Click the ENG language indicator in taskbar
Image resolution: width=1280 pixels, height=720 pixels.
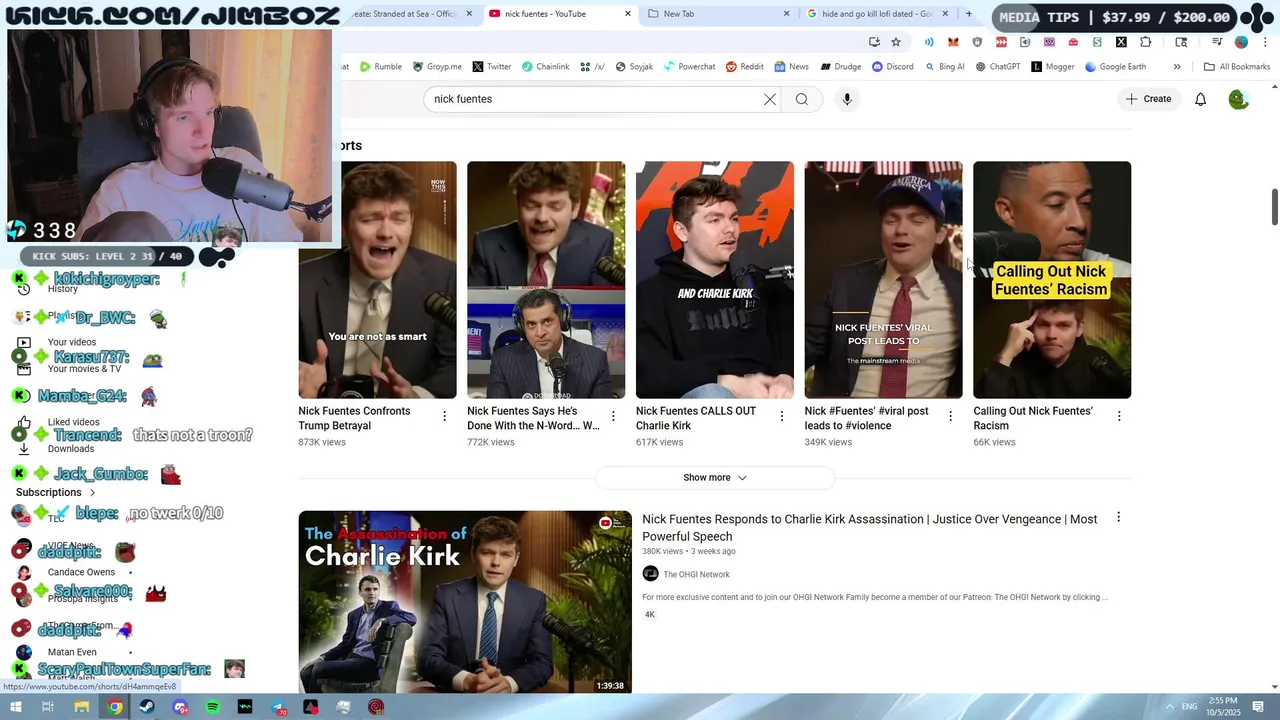pos(1189,707)
